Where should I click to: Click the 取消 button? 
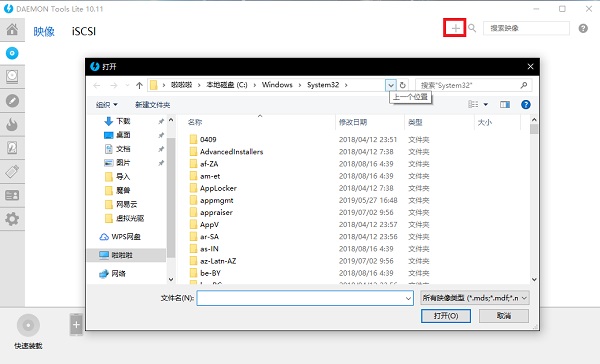click(x=504, y=316)
